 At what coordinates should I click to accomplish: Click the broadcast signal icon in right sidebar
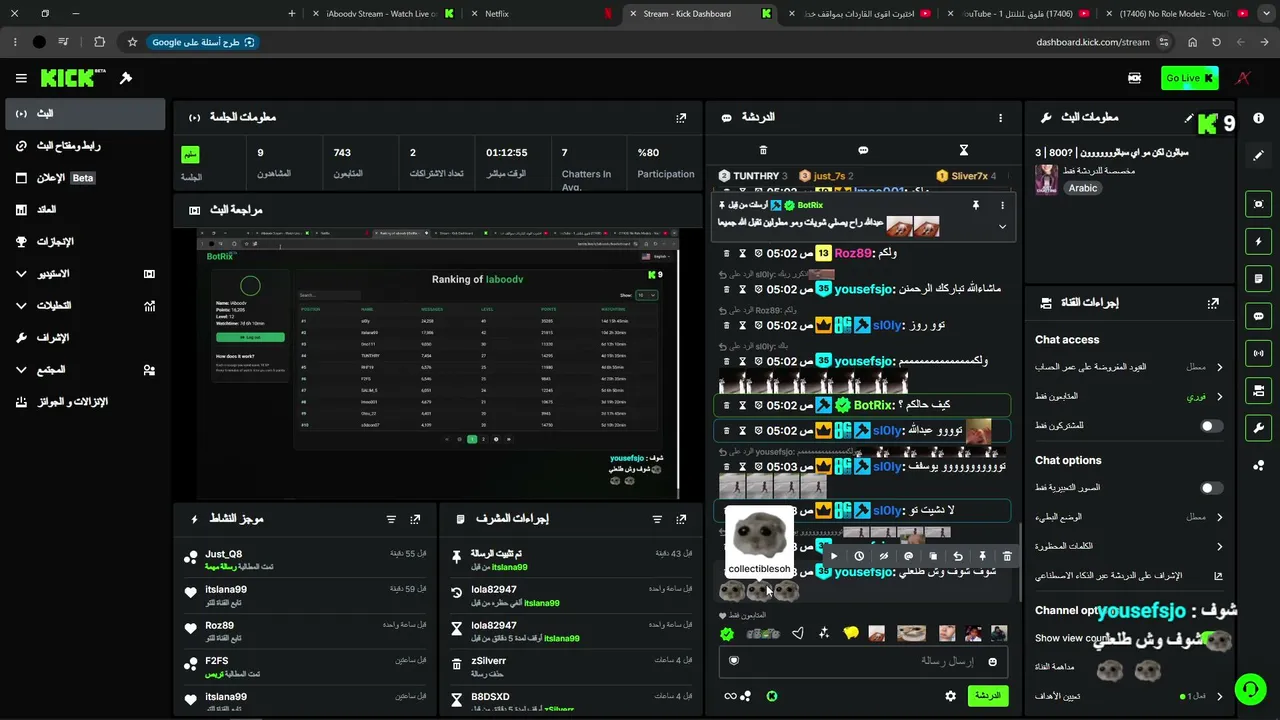1259,352
